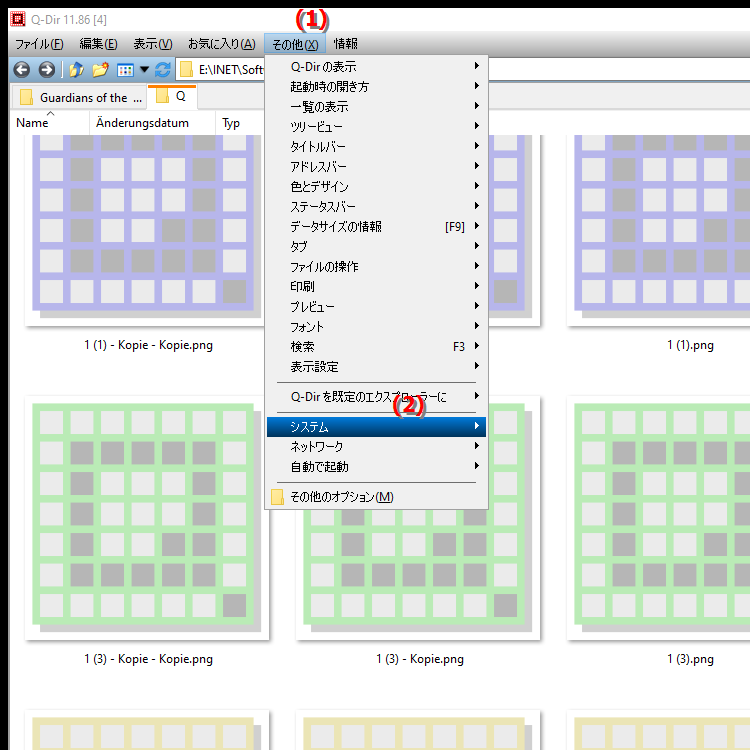Switch to Guardians of the ... tab
The width and height of the screenshot is (750, 750).
pyautogui.click(x=79, y=98)
